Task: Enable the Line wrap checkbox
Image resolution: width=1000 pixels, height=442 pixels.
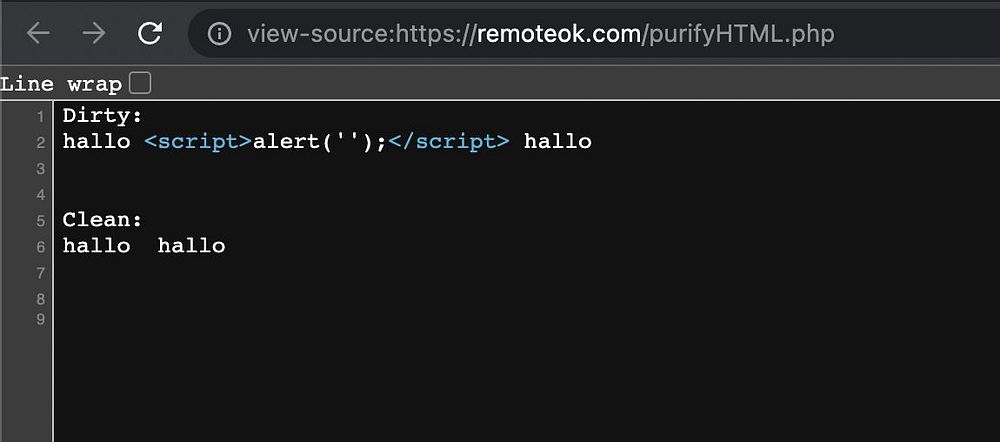Action: click(140, 83)
